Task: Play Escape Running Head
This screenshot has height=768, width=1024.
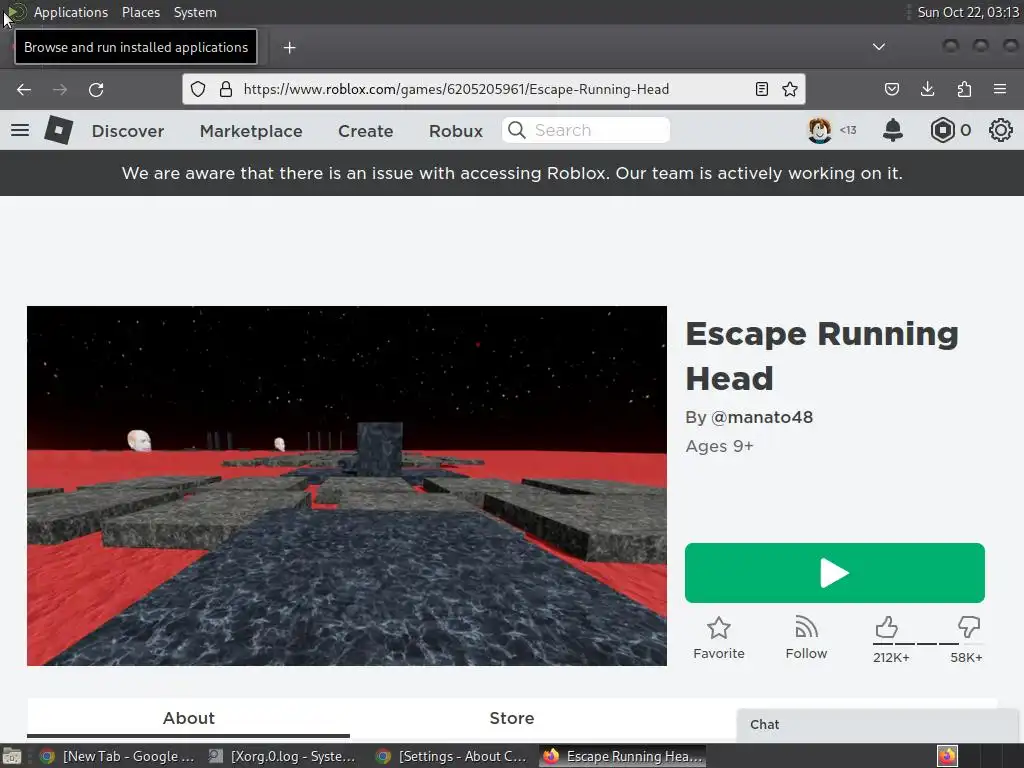Action: pyautogui.click(x=835, y=573)
